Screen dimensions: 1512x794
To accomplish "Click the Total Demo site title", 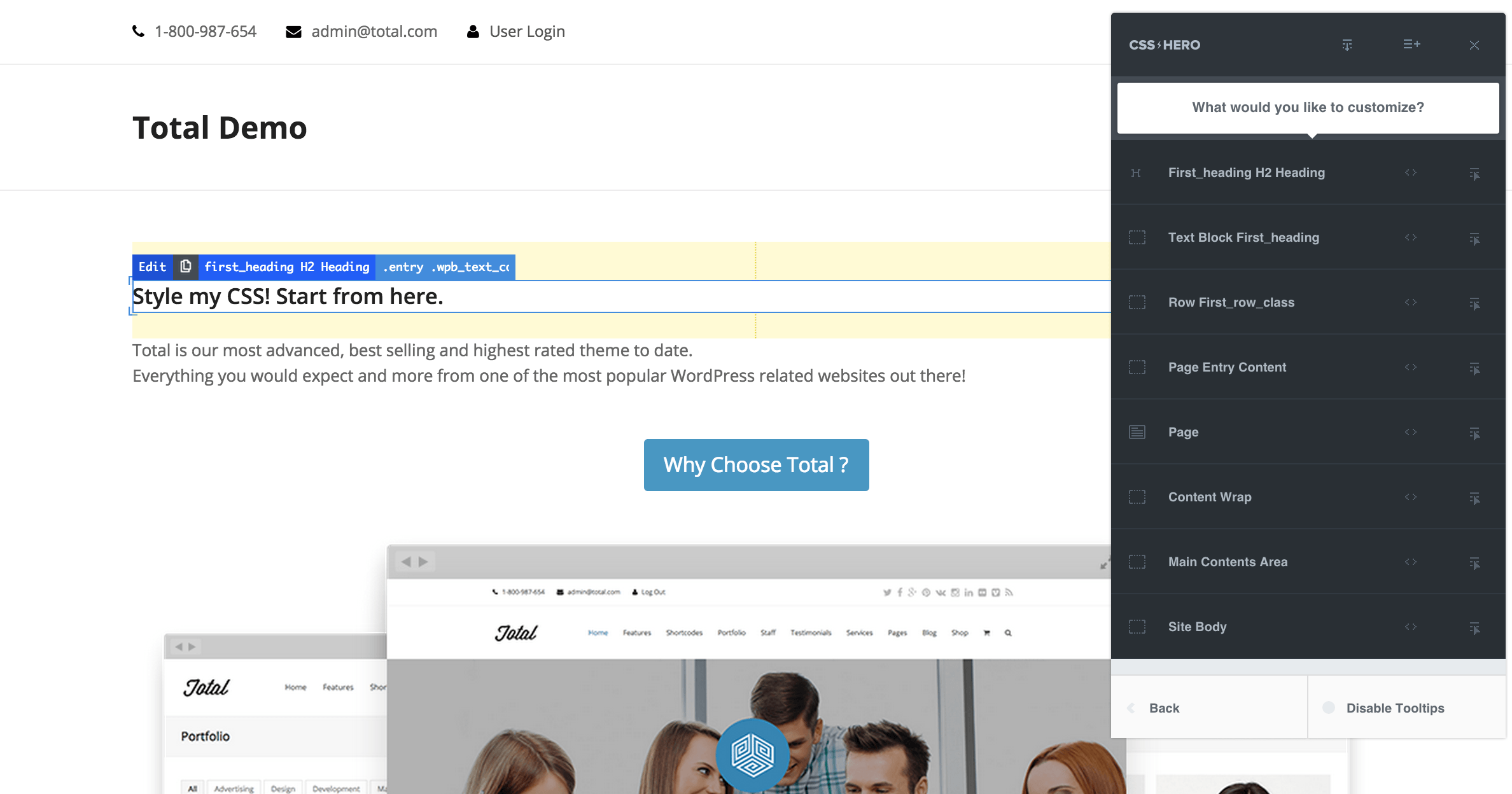I will tap(220, 128).
